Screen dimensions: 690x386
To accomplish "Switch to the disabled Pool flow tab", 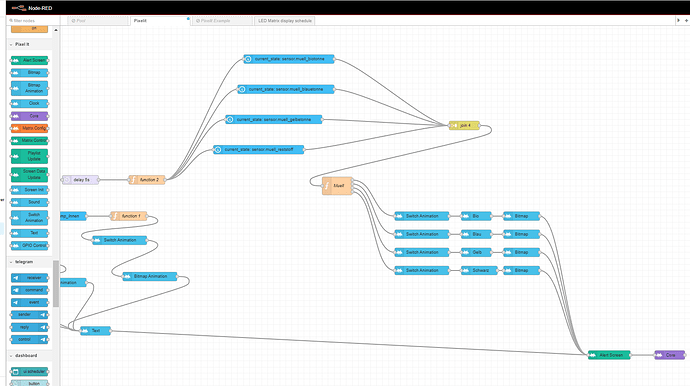I will pyautogui.click(x=99, y=21).
